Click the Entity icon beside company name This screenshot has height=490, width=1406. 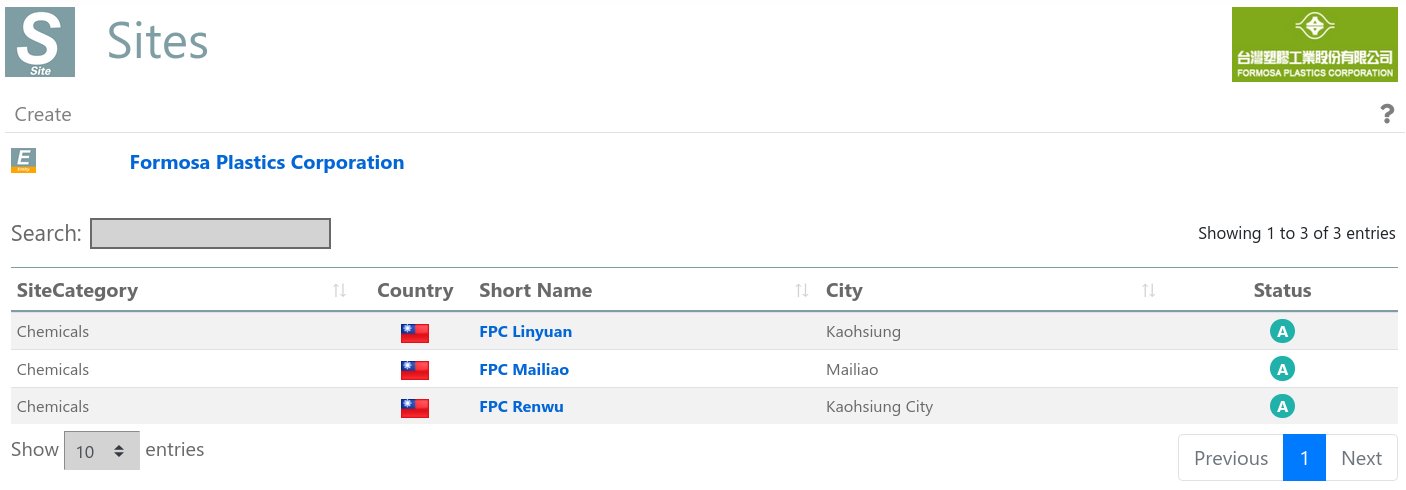[x=24, y=160]
